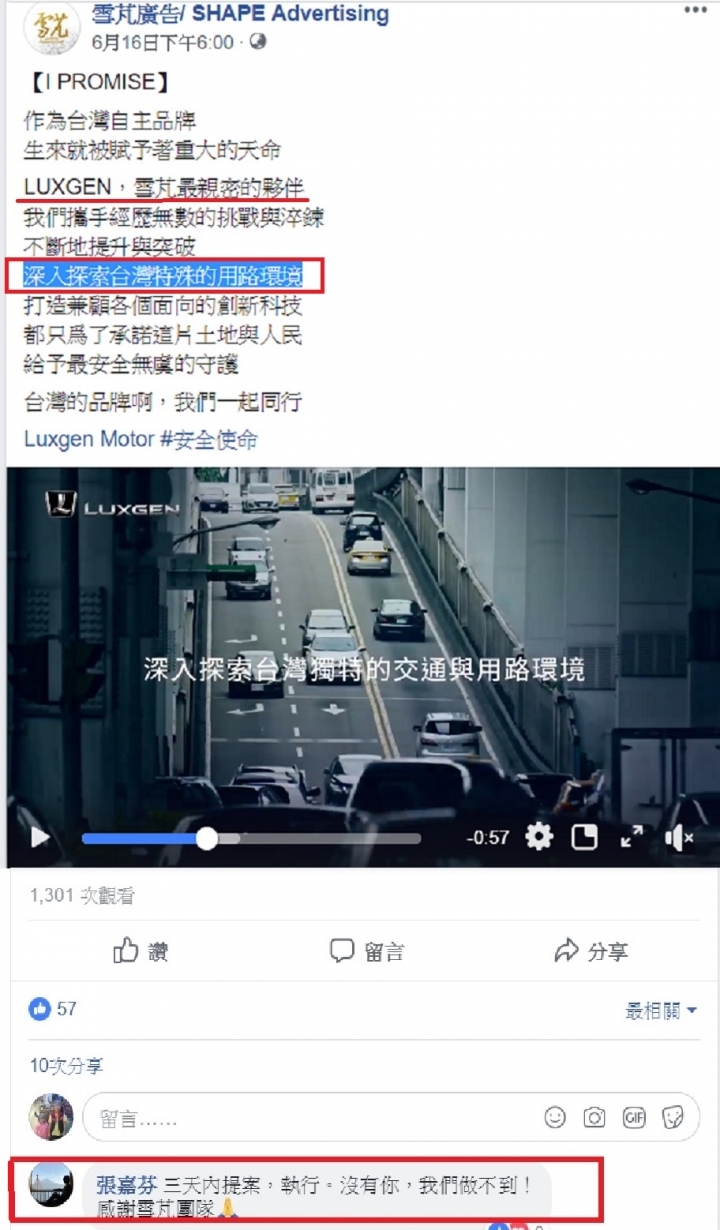Viewport: 720px width, 1230px height.
Task: Open the Luxgen Motor page link
Action: pyautogui.click(x=89, y=440)
